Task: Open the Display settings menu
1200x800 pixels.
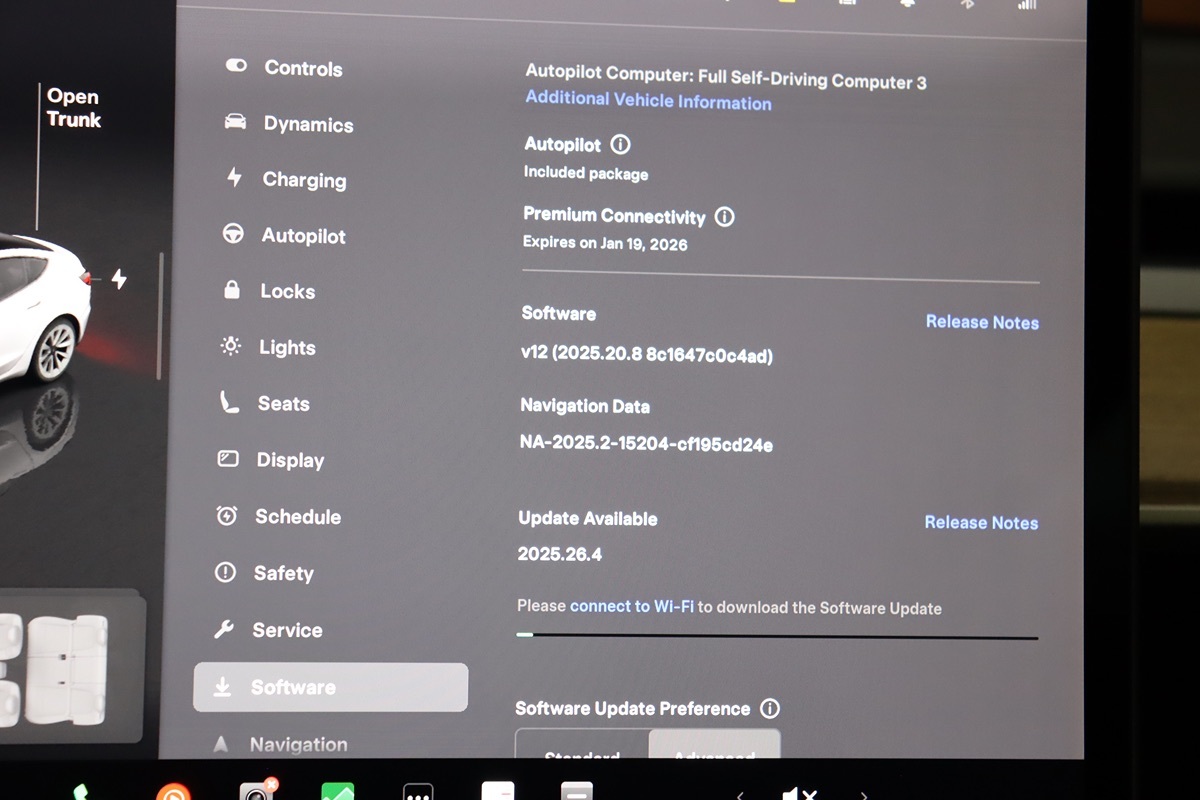Action: coord(290,460)
